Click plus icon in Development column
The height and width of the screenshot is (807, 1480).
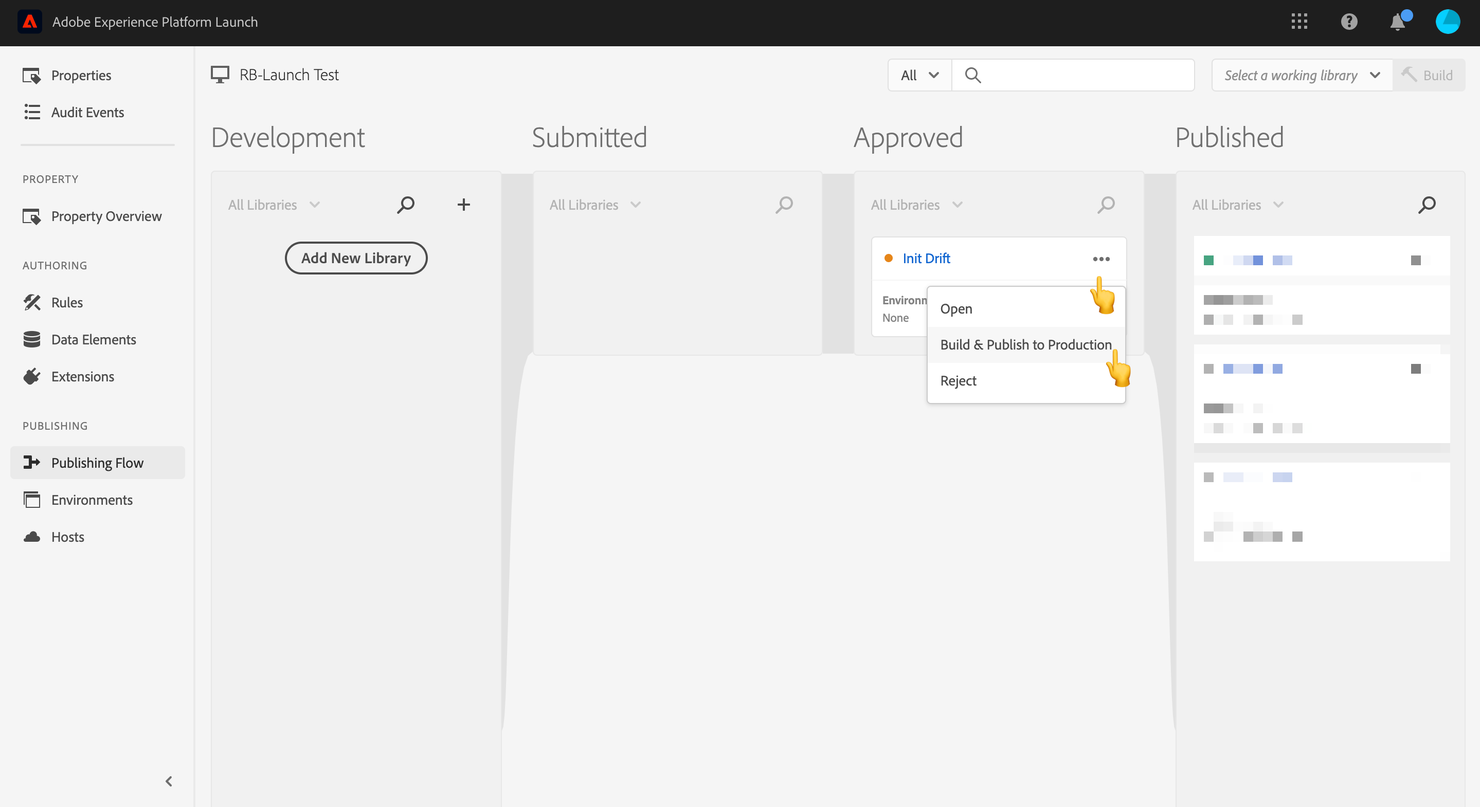464,205
